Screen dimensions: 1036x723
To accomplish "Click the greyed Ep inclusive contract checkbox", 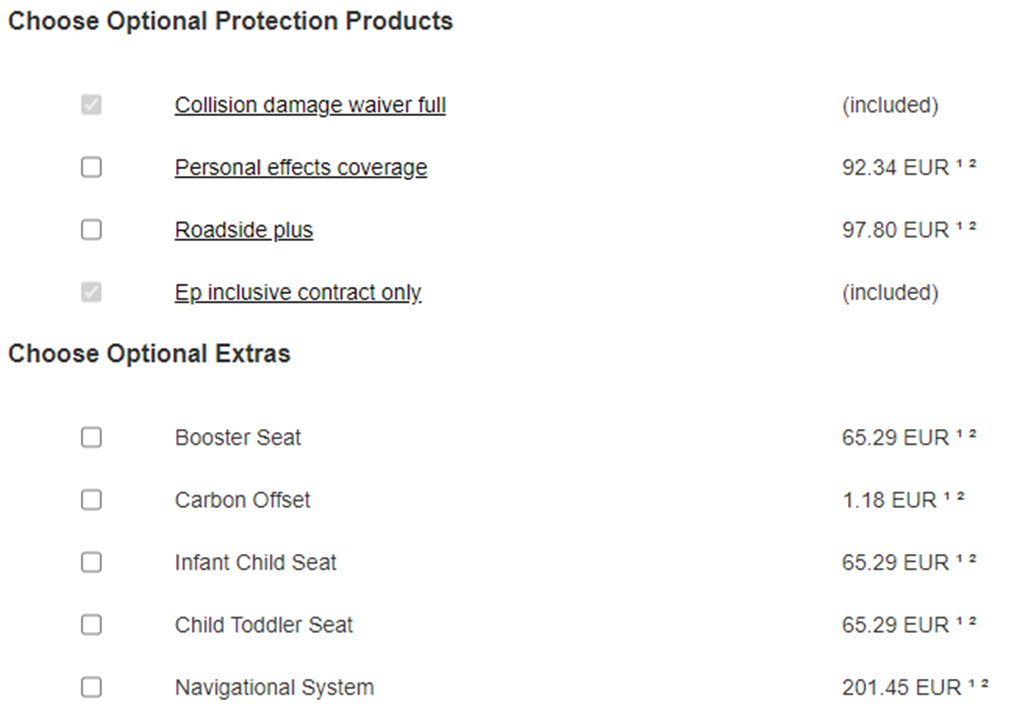I will [91, 293].
